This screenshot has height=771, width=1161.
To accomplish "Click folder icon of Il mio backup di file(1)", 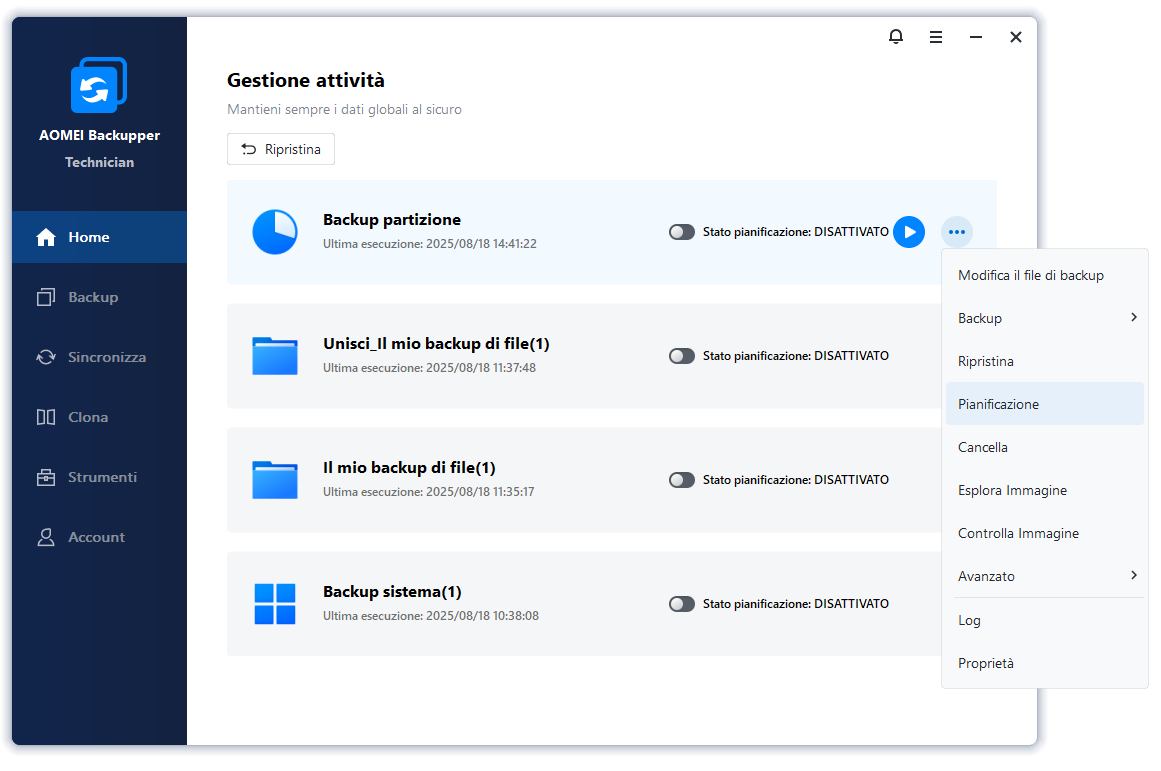I will point(274,480).
